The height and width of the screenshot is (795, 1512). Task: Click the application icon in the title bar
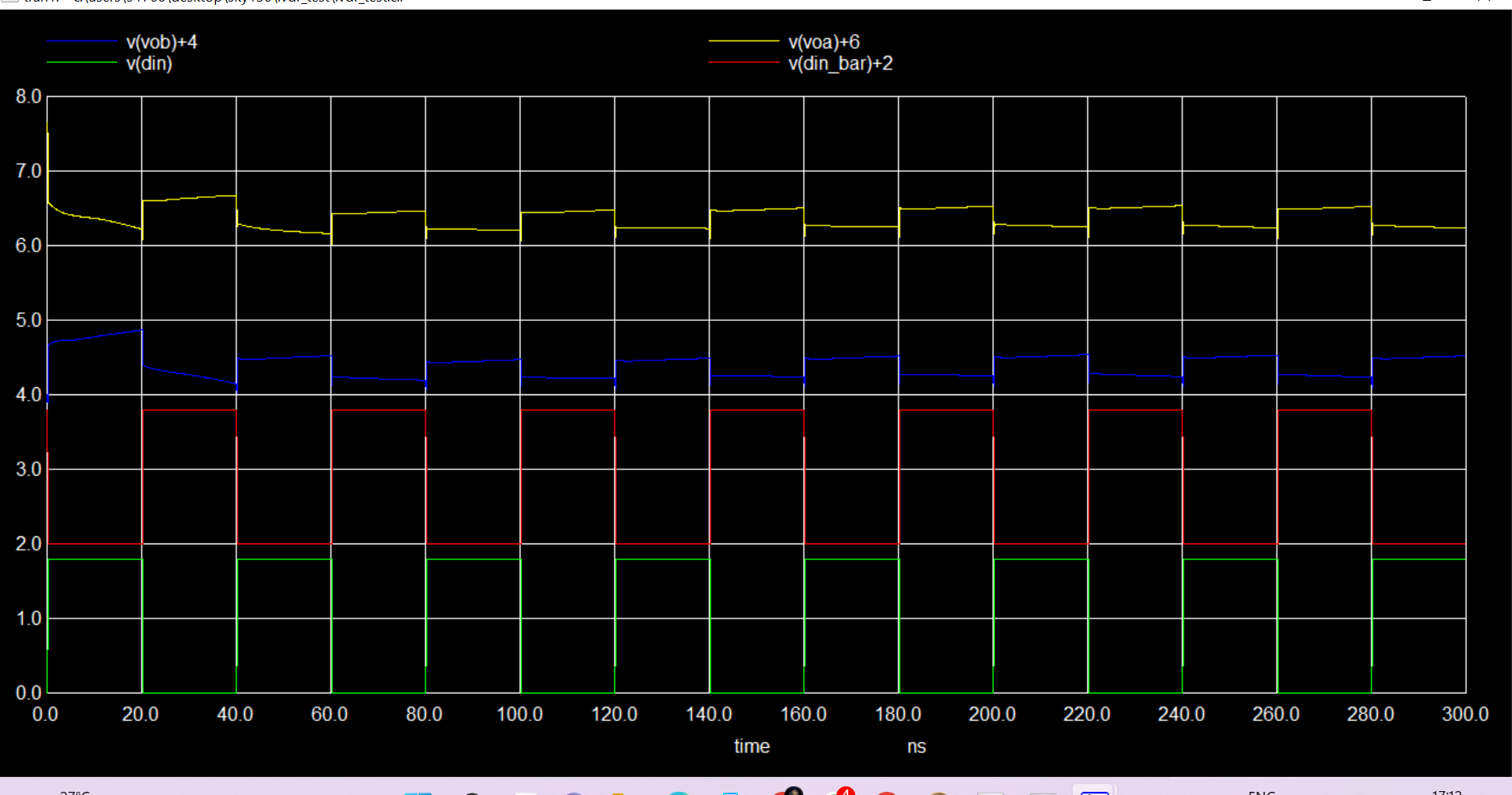(x=8, y=2)
